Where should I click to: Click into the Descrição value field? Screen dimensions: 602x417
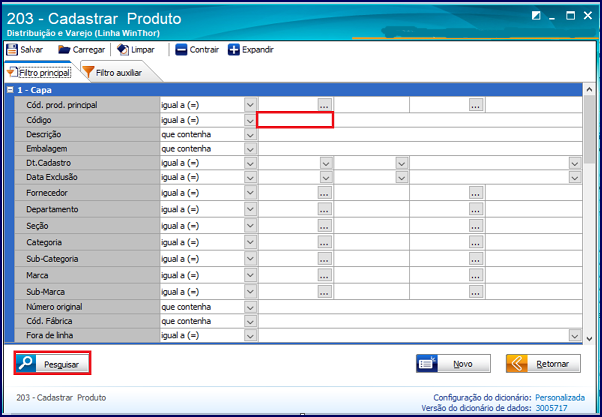pos(420,135)
